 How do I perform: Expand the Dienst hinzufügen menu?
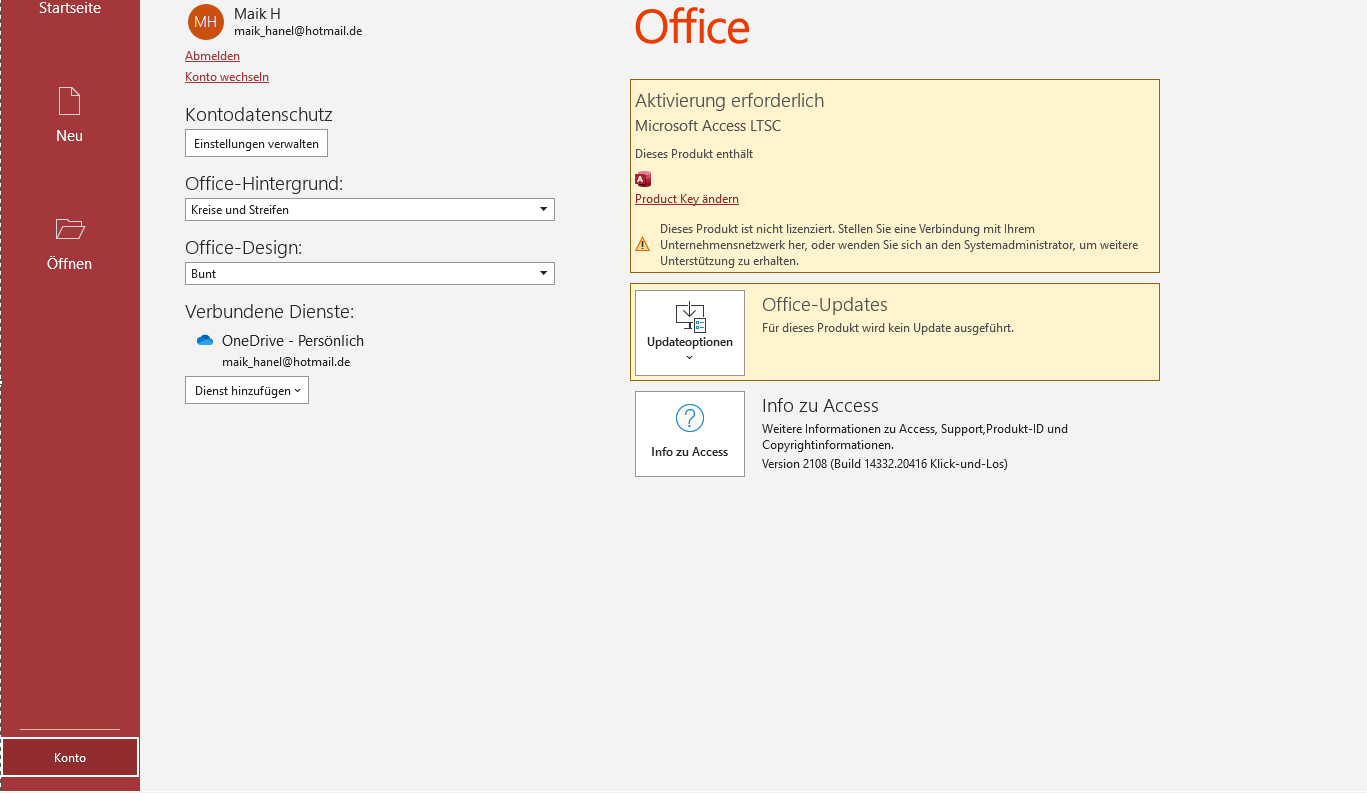click(247, 391)
